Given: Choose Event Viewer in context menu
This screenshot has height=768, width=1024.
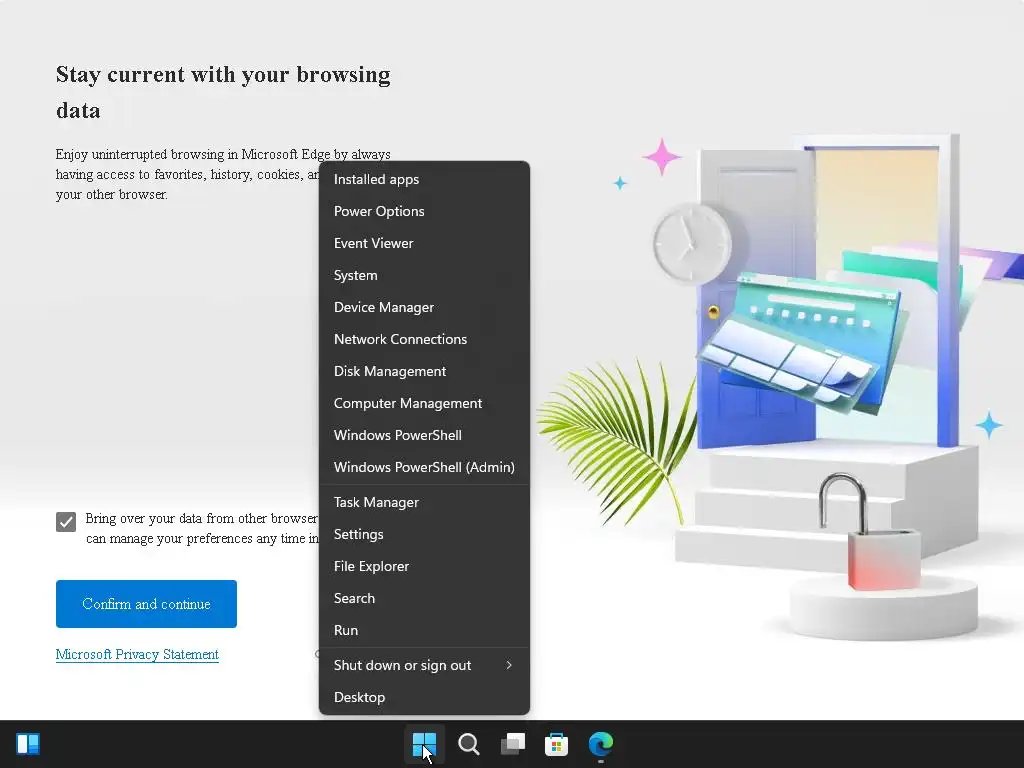Looking at the screenshot, I should pos(424,243).
